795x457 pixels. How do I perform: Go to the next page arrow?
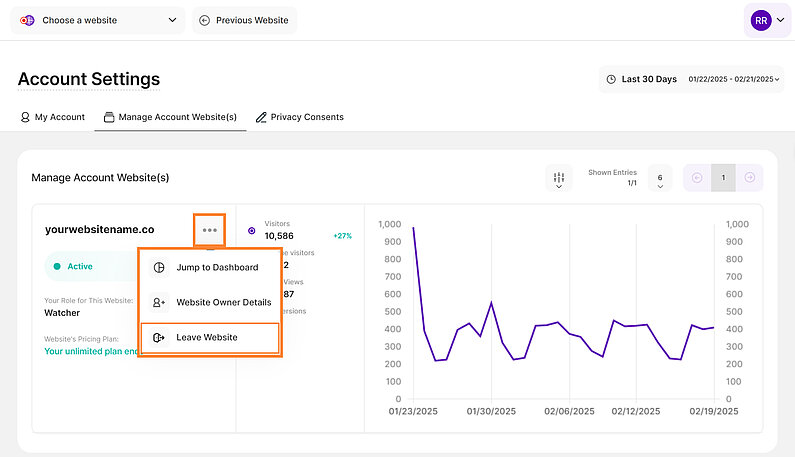pyautogui.click(x=750, y=178)
